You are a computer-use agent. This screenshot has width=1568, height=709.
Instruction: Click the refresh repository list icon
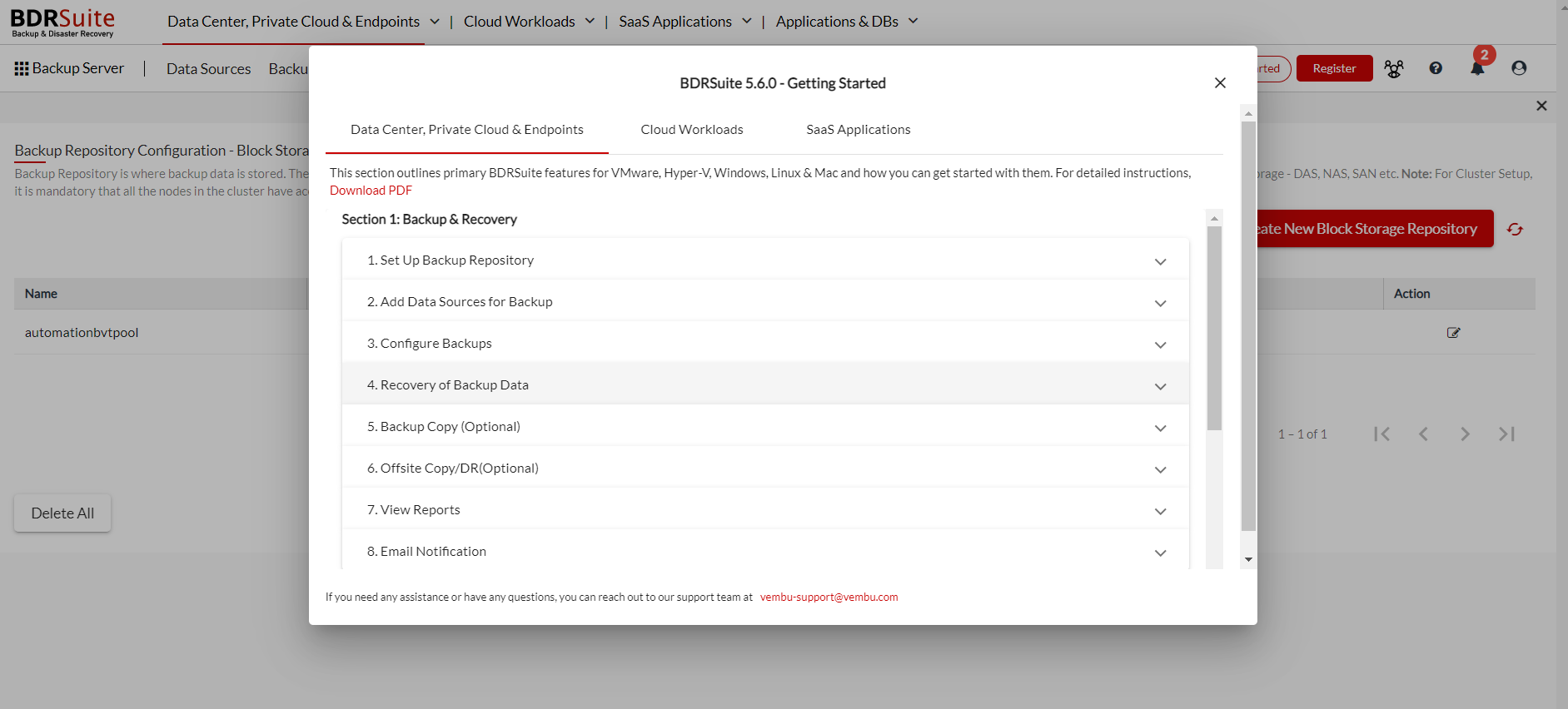(1515, 229)
